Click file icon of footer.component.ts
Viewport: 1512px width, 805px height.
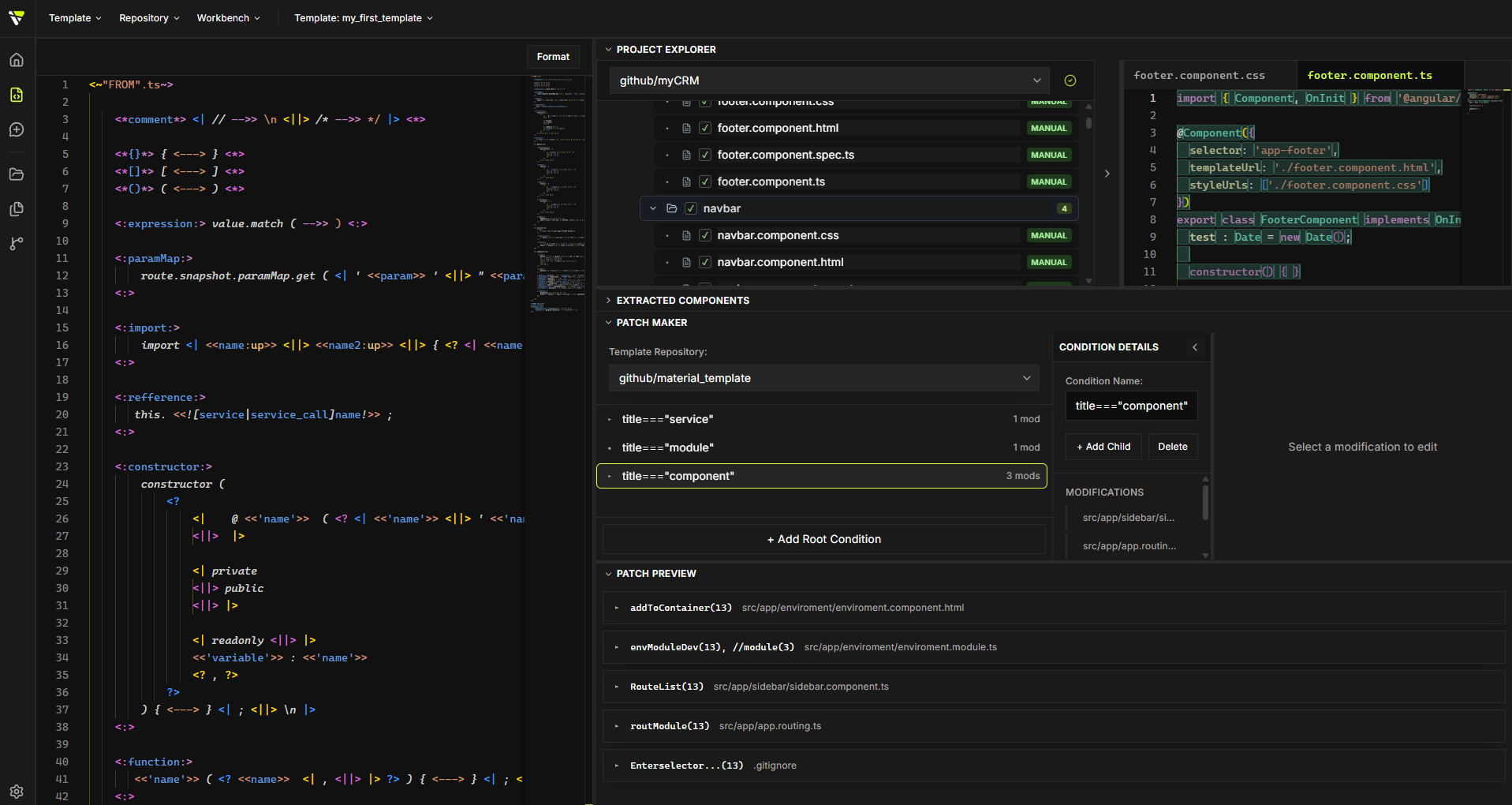(686, 182)
